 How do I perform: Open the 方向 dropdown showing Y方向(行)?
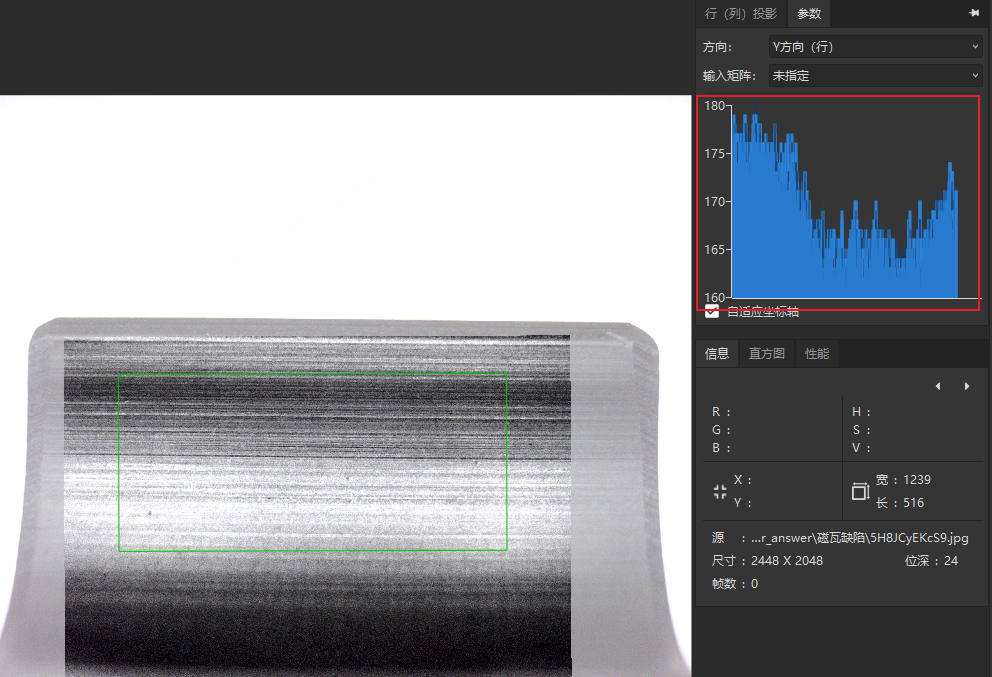click(875, 47)
